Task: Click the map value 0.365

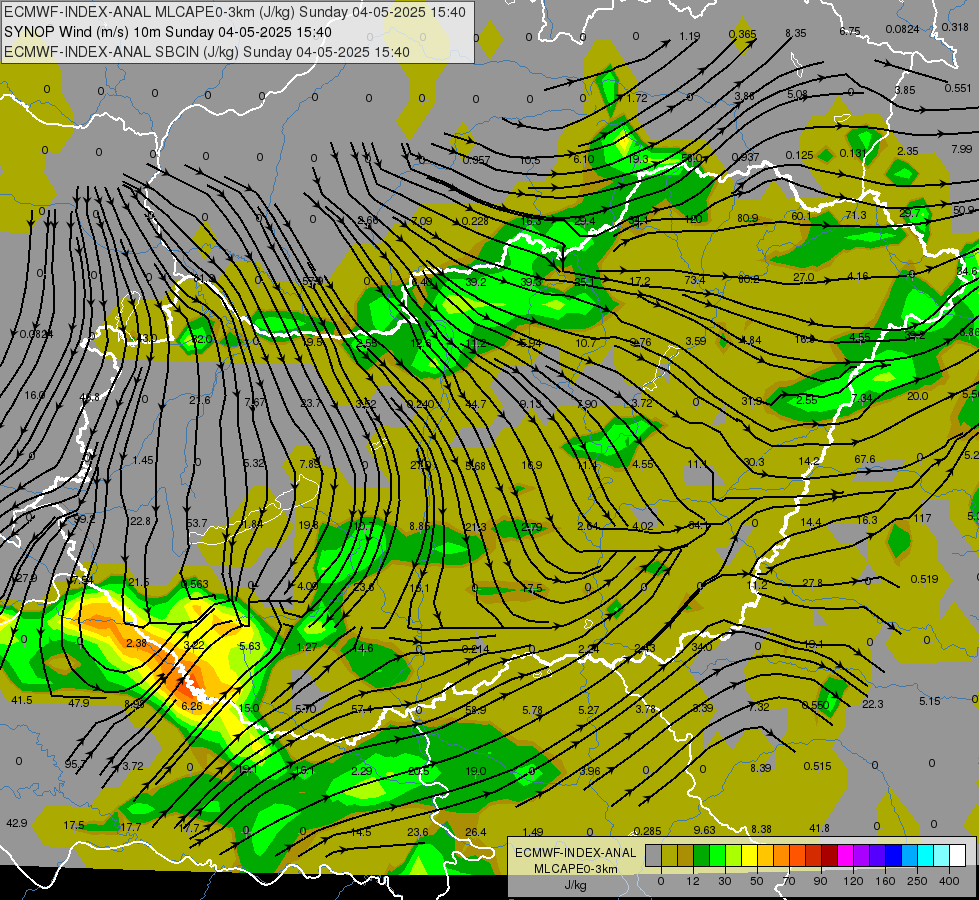Action: tap(742, 34)
